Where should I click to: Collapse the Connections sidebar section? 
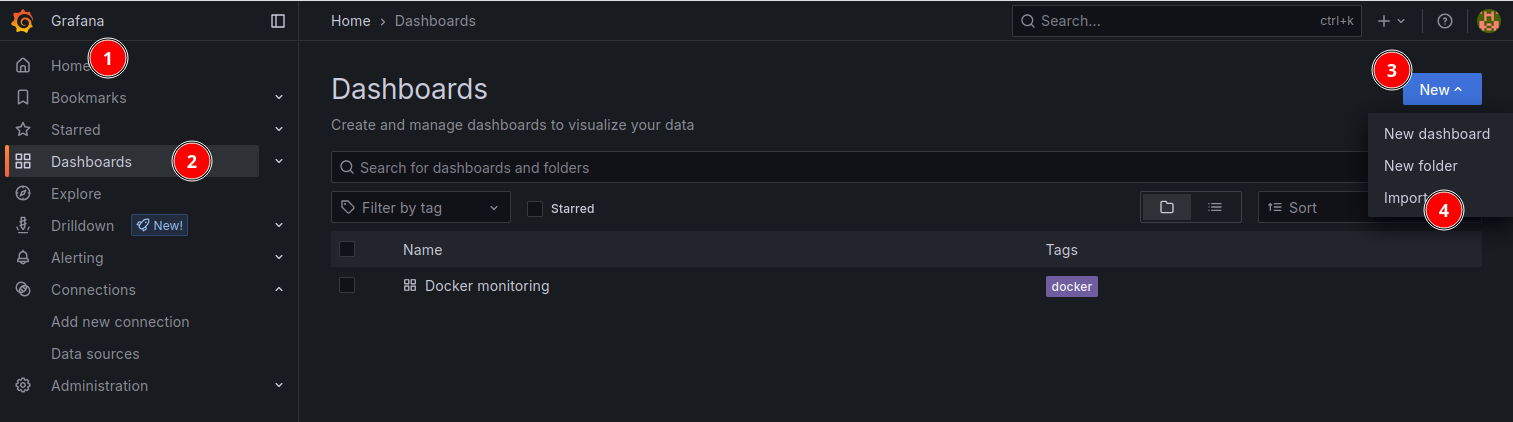pos(279,290)
